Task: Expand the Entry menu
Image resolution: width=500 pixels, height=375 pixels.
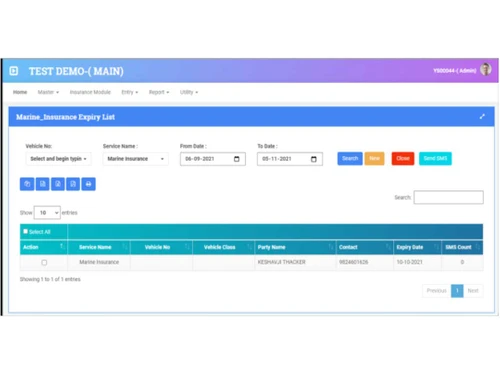Action: pyautogui.click(x=130, y=92)
